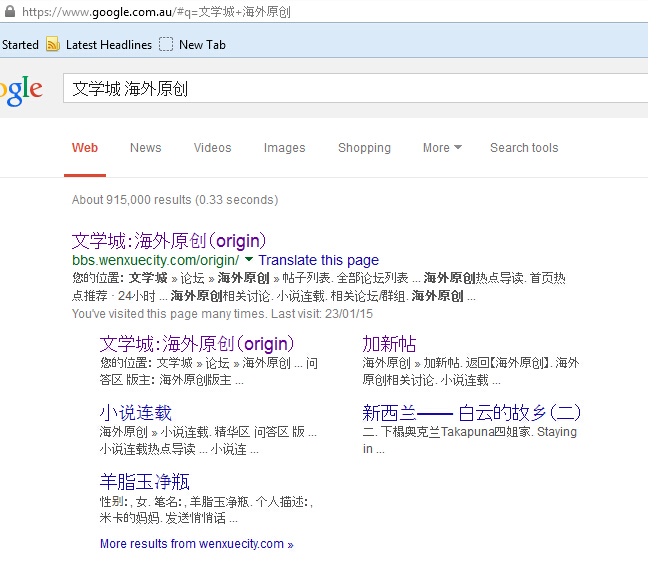Switch to the Videos tab
648x573 pixels.
pos(212,147)
